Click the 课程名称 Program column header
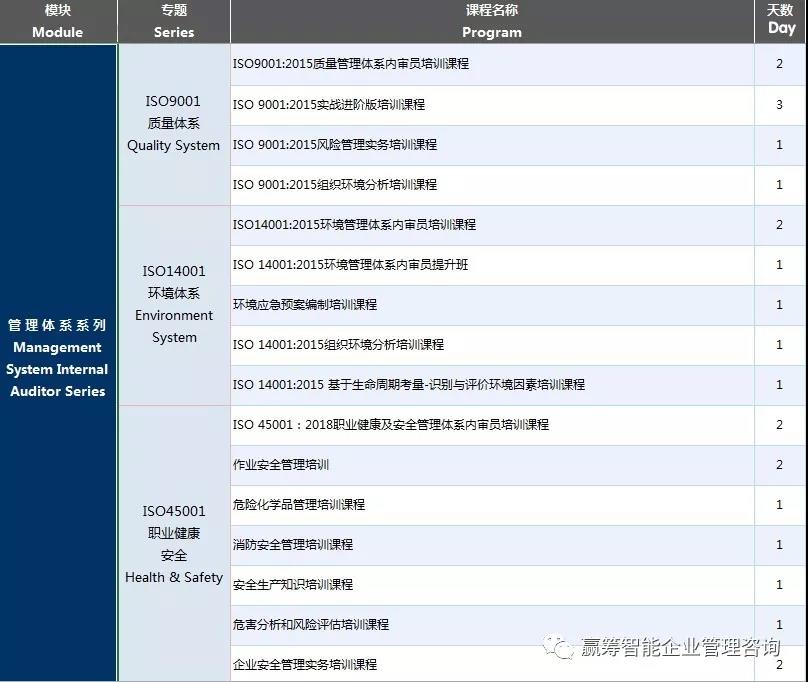808x682 pixels. (491, 21)
